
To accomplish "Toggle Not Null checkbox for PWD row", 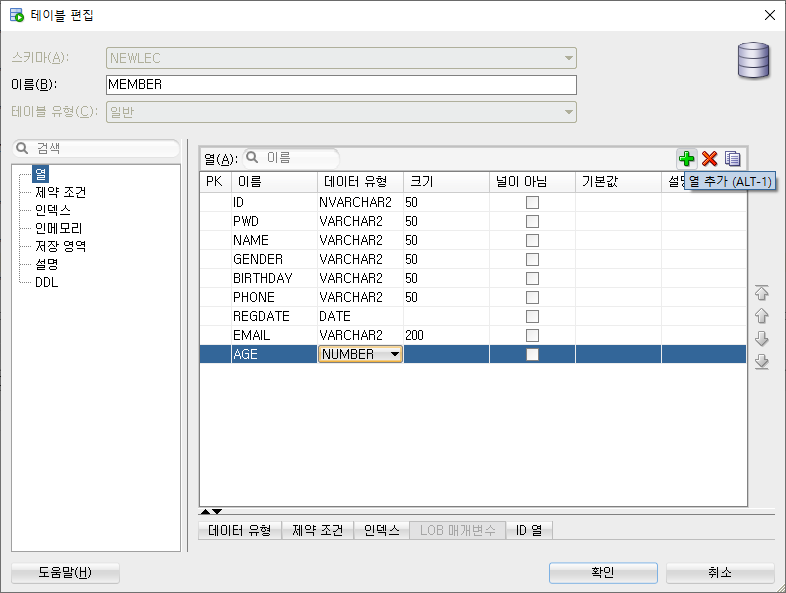I will point(532,222).
